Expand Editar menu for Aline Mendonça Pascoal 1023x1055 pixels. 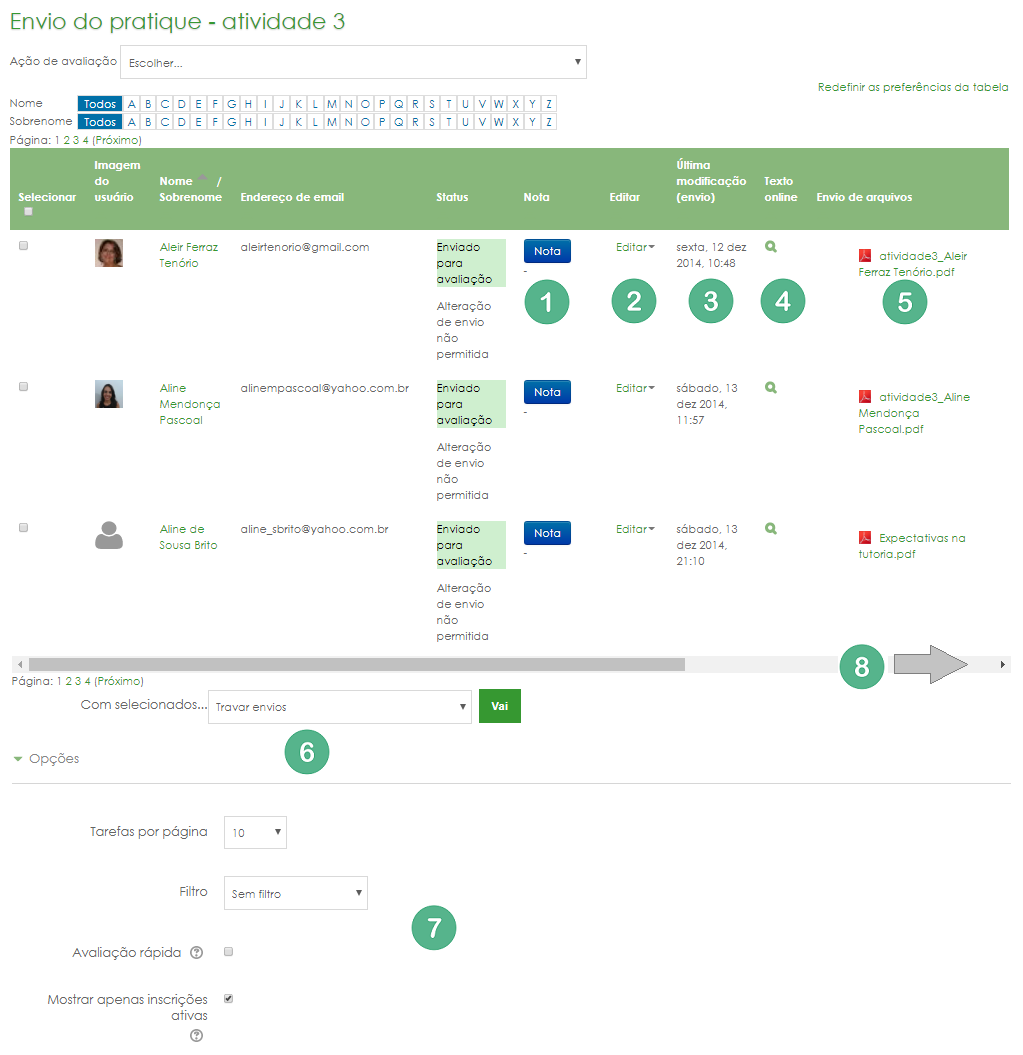point(635,388)
